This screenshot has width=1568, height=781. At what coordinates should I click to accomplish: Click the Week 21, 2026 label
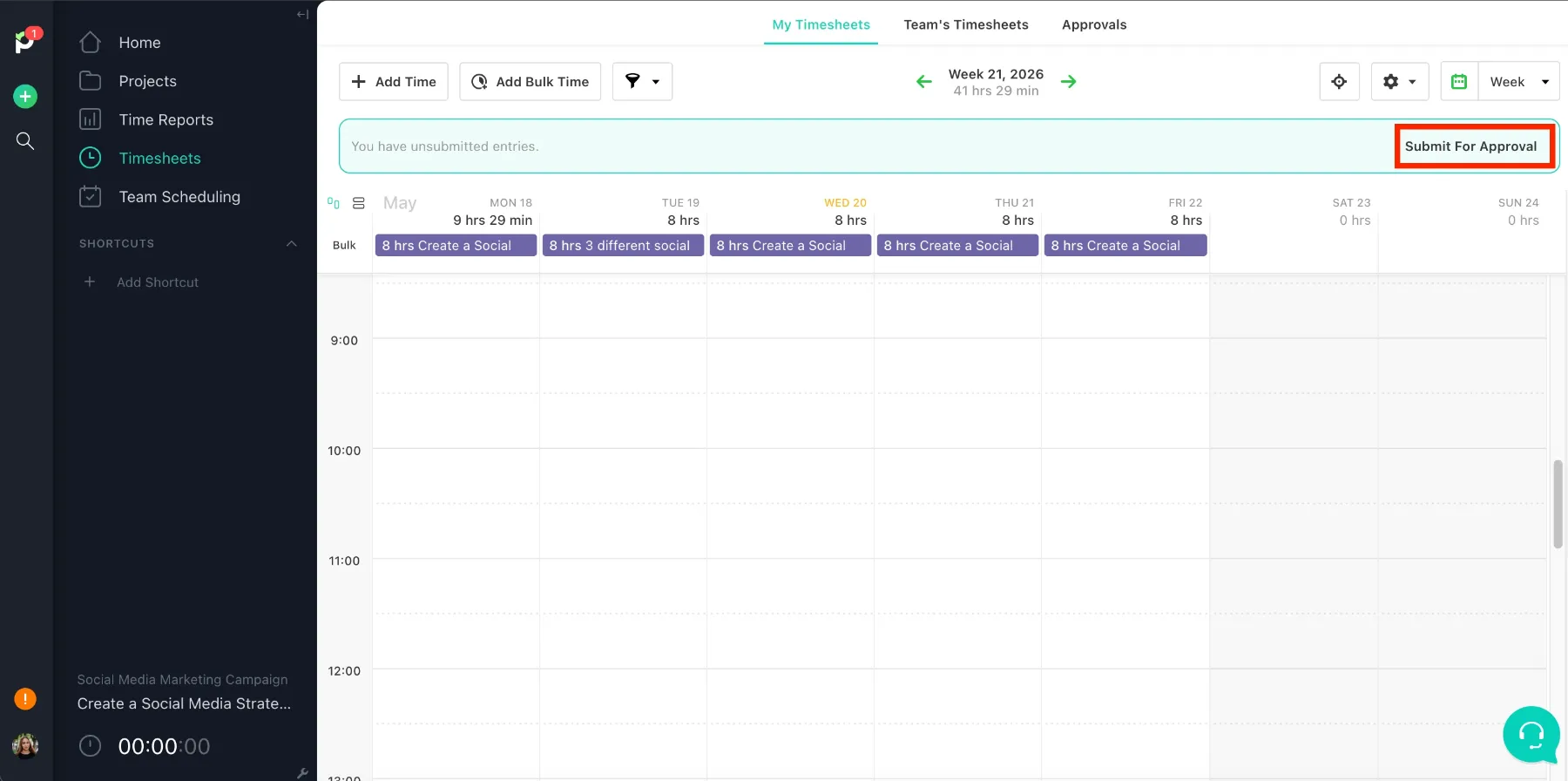pyautogui.click(x=996, y=74)
